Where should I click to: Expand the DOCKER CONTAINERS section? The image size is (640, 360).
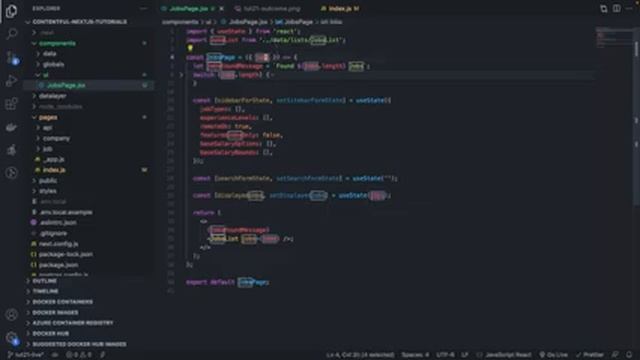tap(62, 302)
